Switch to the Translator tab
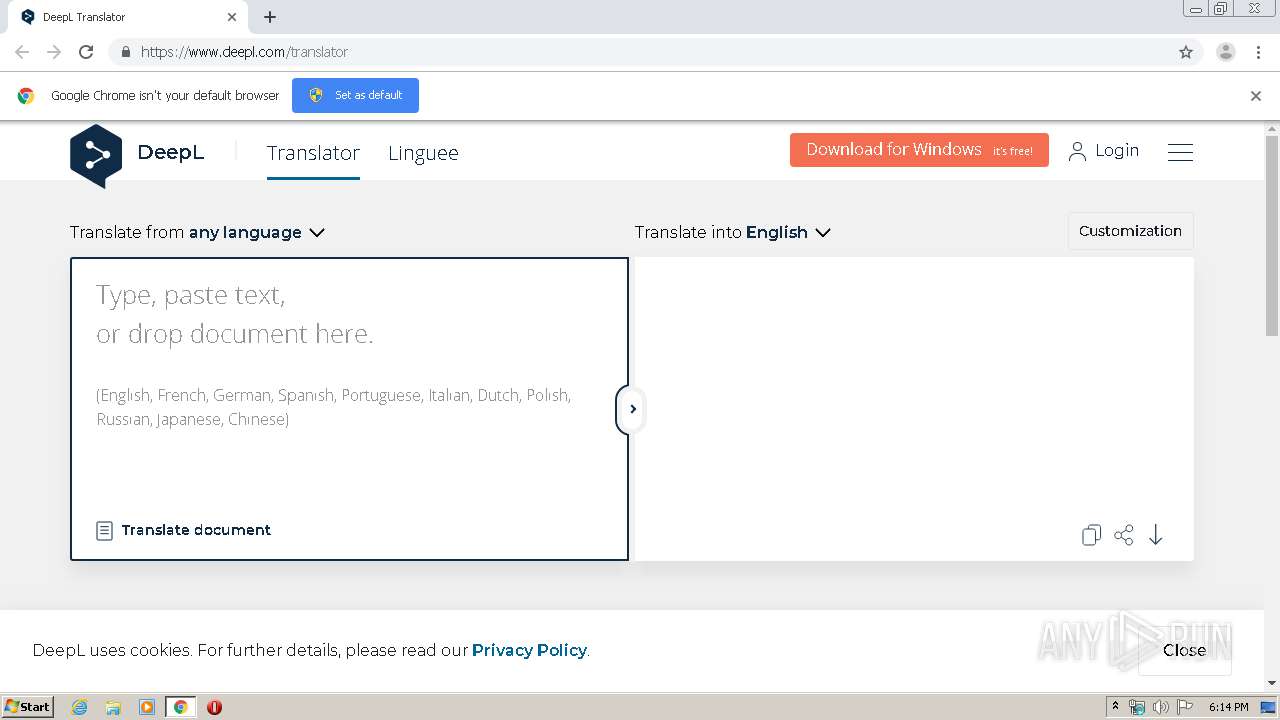 tap(313, 153)
